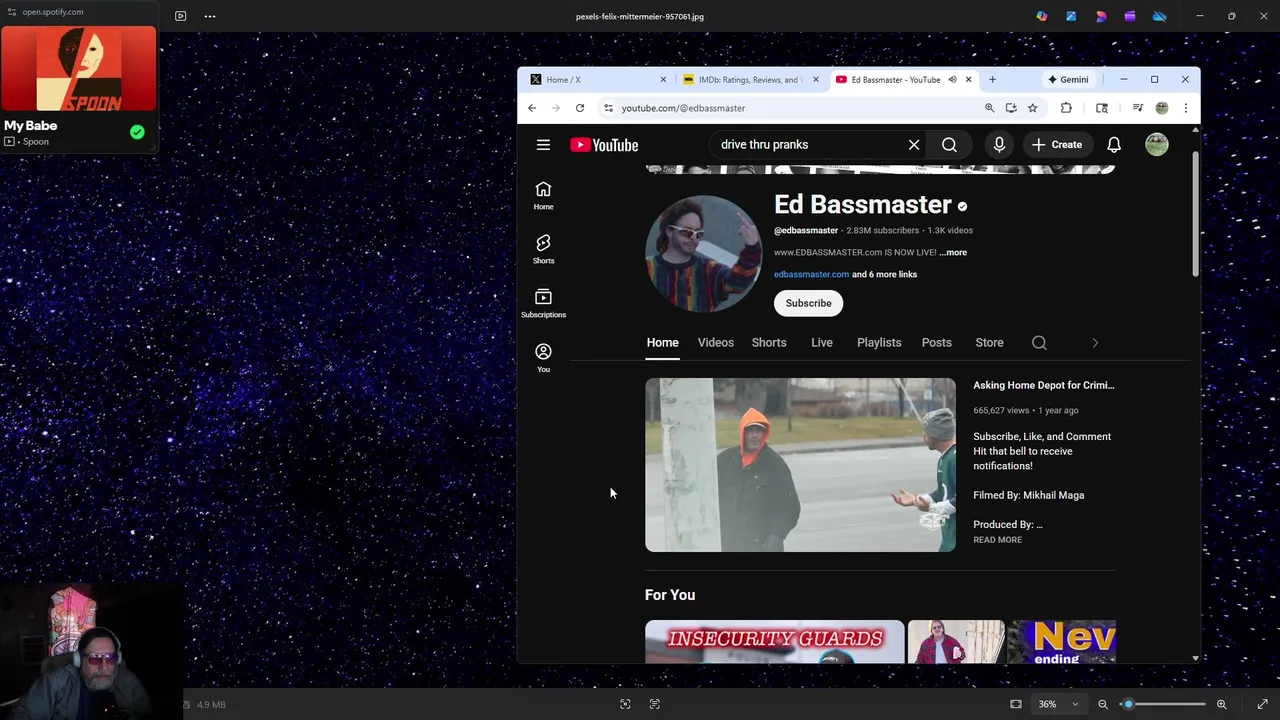The width and height of the screenshot is (1280, 720).
Task: Start voice search with microphone
Action: pyautogui.click(x=999, y=145)
